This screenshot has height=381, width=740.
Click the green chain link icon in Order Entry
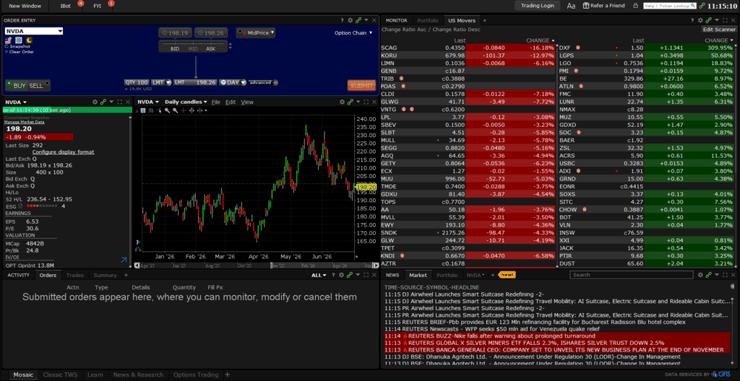358,20
